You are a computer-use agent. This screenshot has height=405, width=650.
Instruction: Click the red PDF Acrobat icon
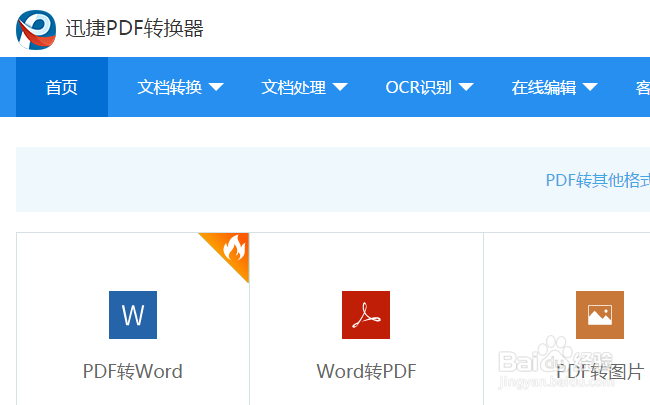[366, 315]
